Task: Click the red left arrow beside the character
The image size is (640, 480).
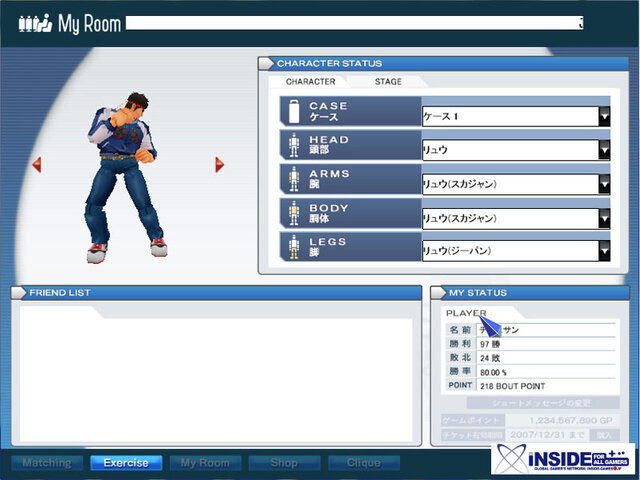Action: (37, 165)
